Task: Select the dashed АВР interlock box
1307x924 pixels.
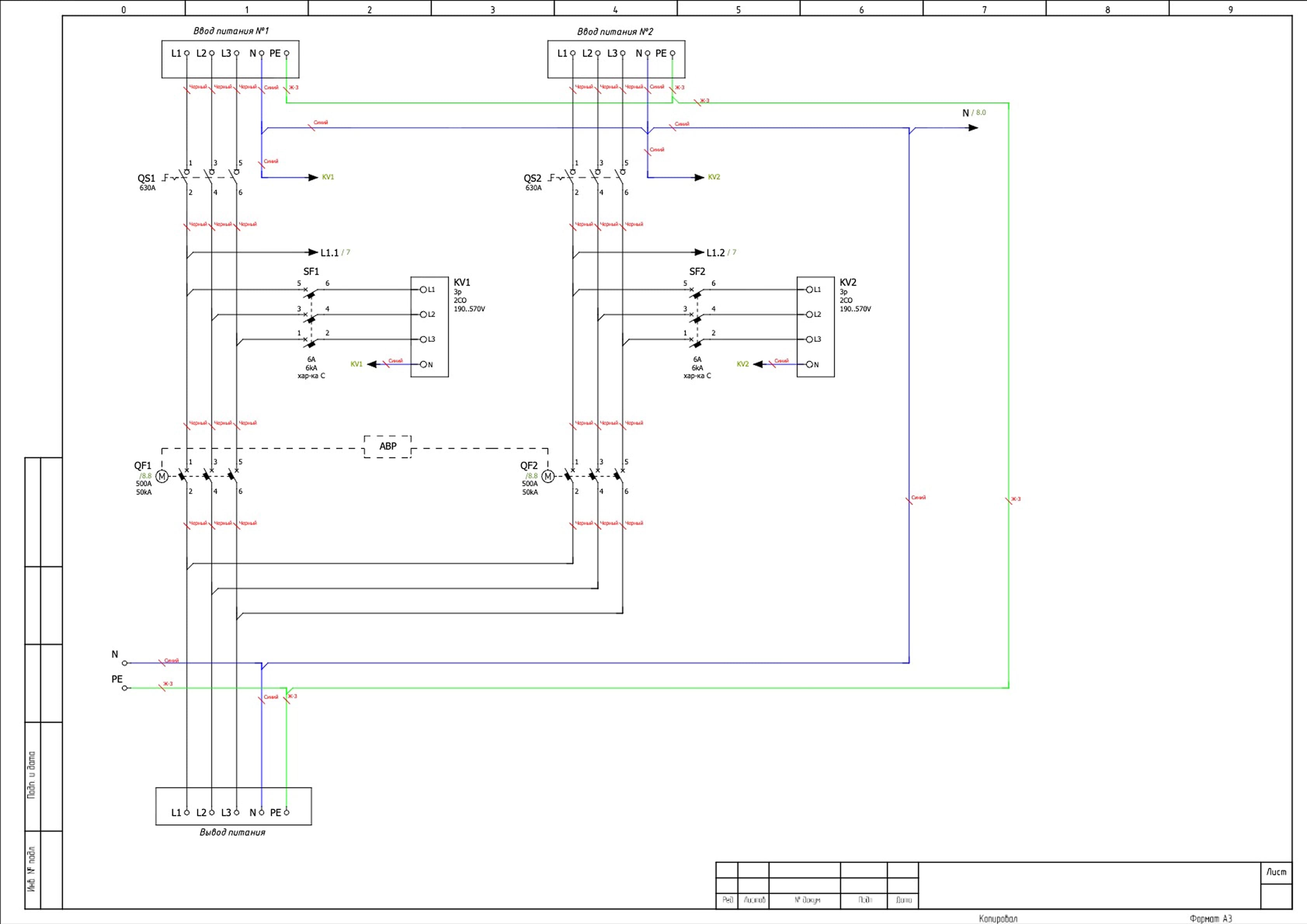Action: tap(388, 446)
